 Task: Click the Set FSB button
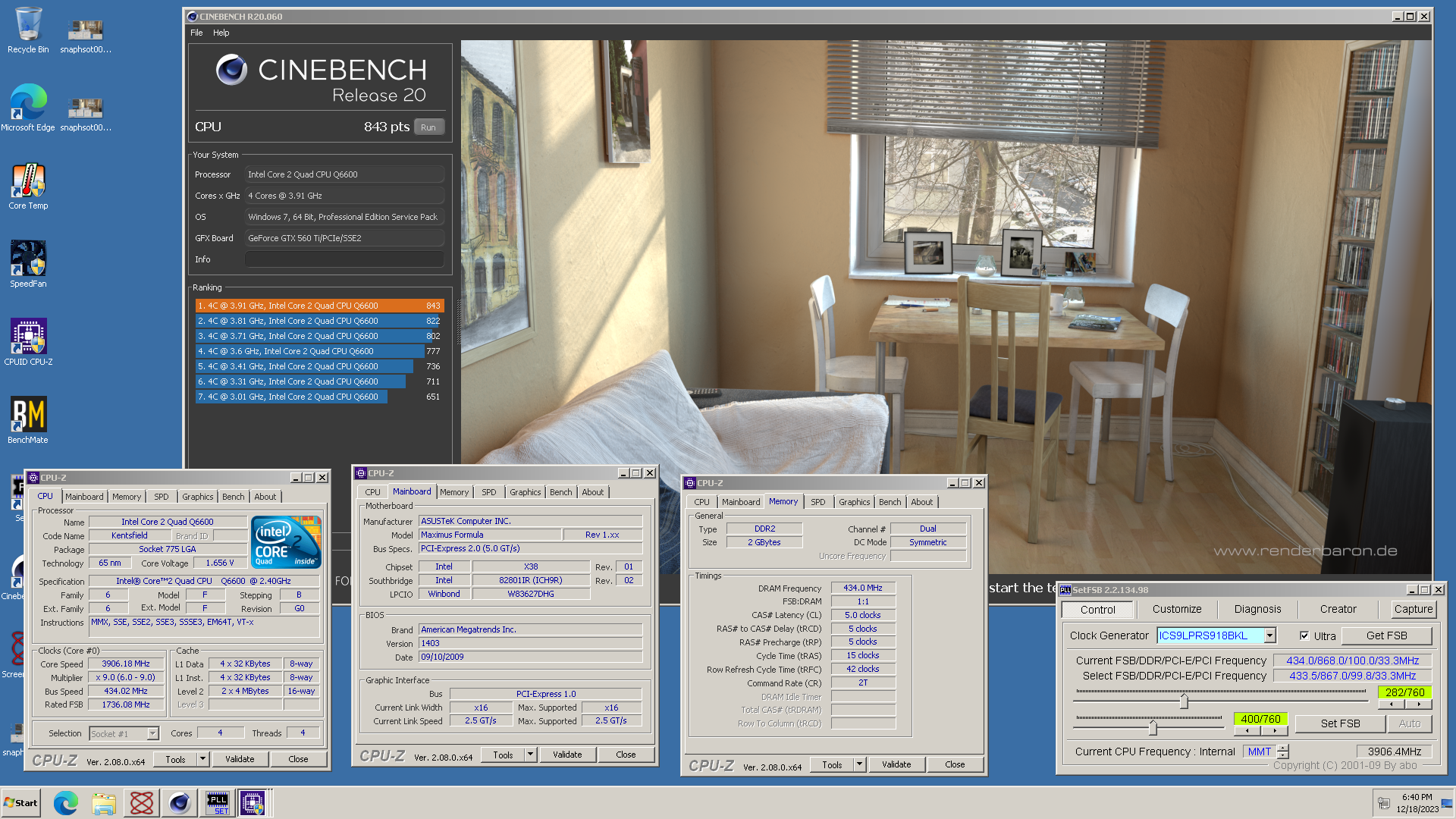(1340, 723)
